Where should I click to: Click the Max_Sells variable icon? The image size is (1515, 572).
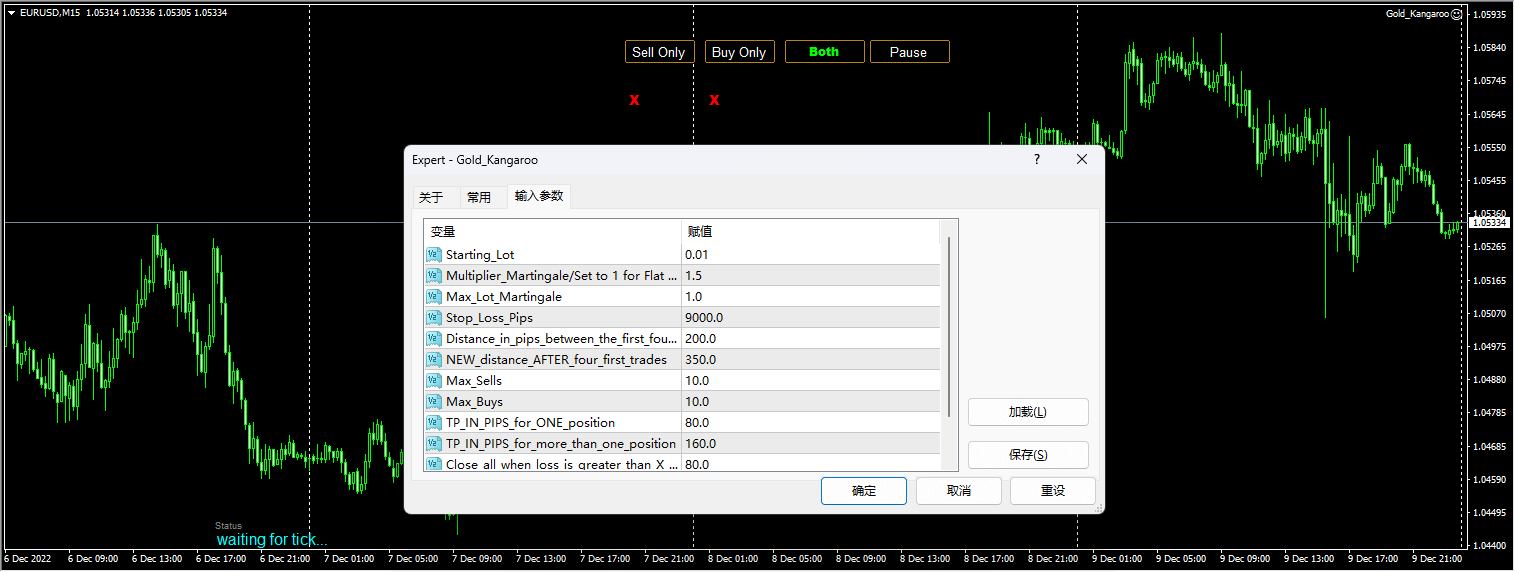click(x=434, y=381)
